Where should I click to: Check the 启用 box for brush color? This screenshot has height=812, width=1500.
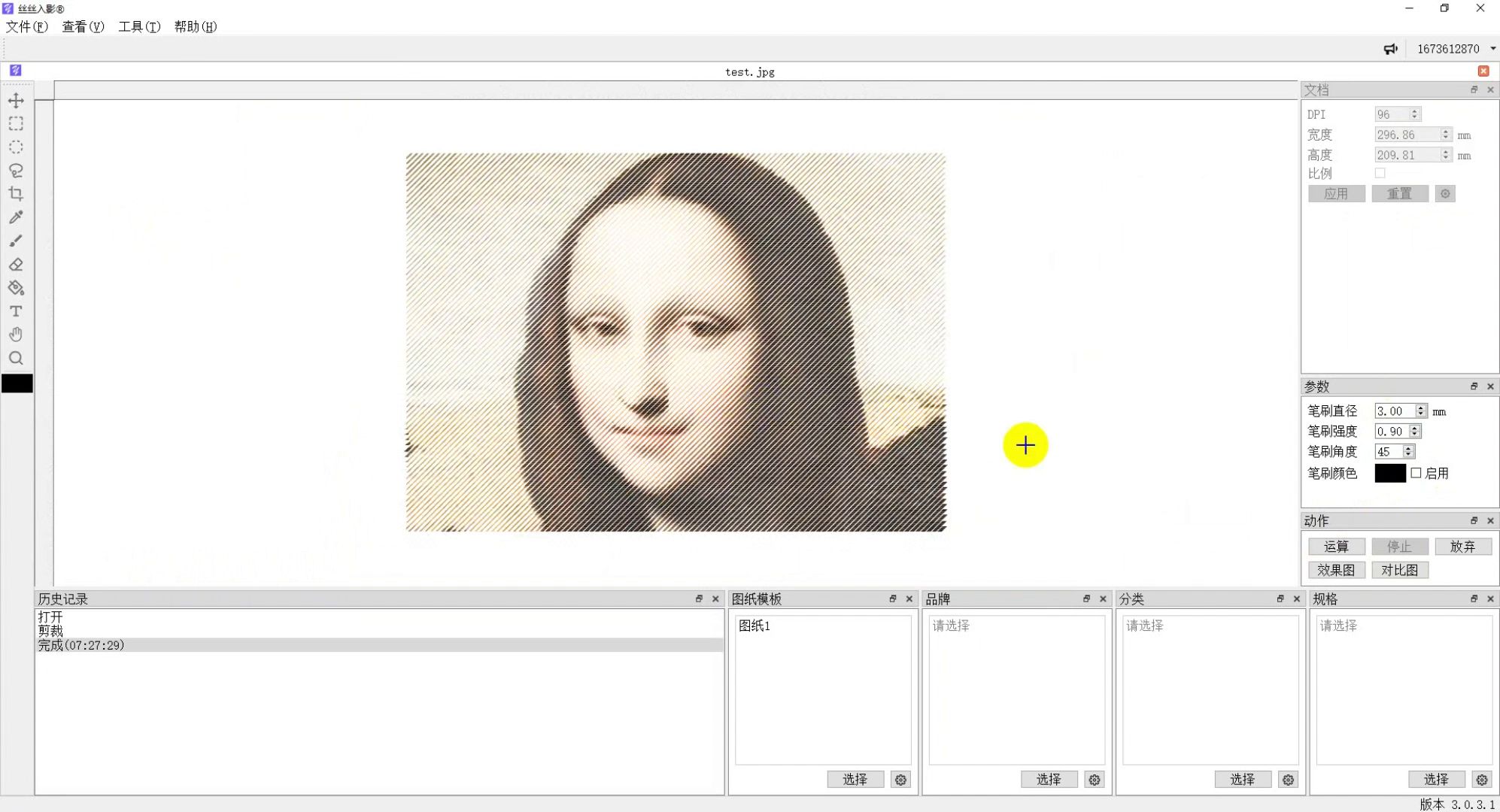coord(1417,473)
